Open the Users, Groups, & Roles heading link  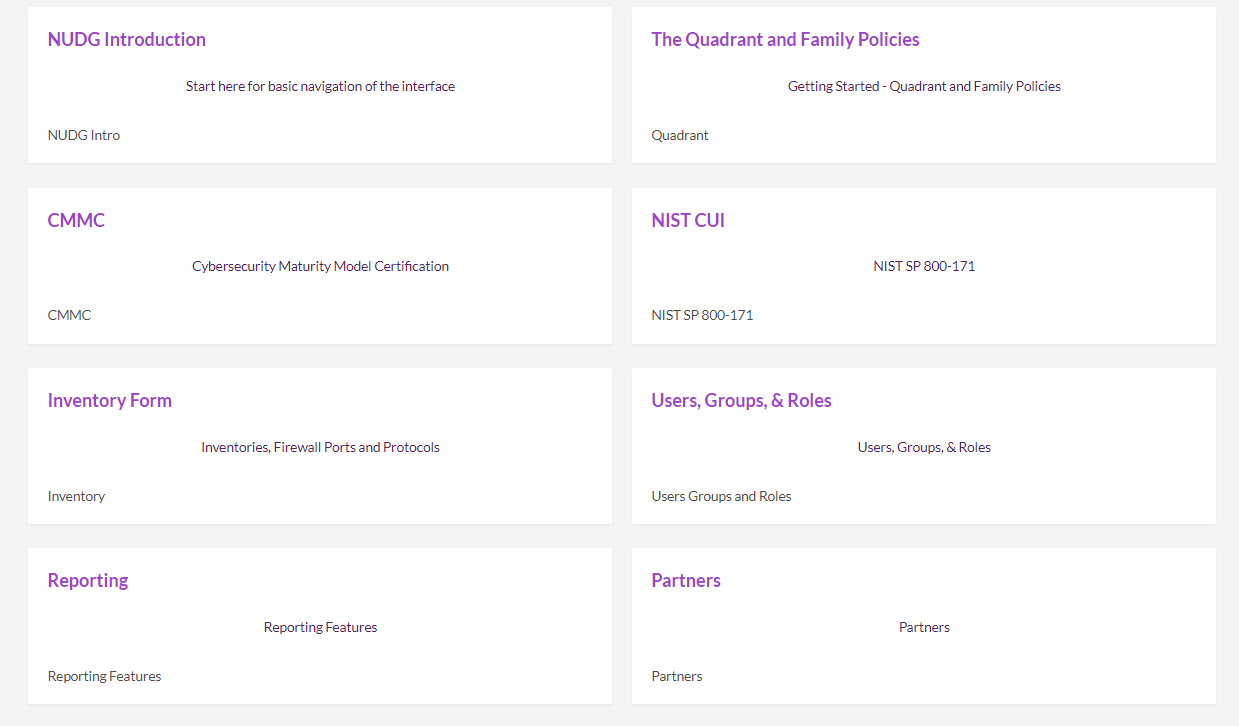[x=741, y=401]
